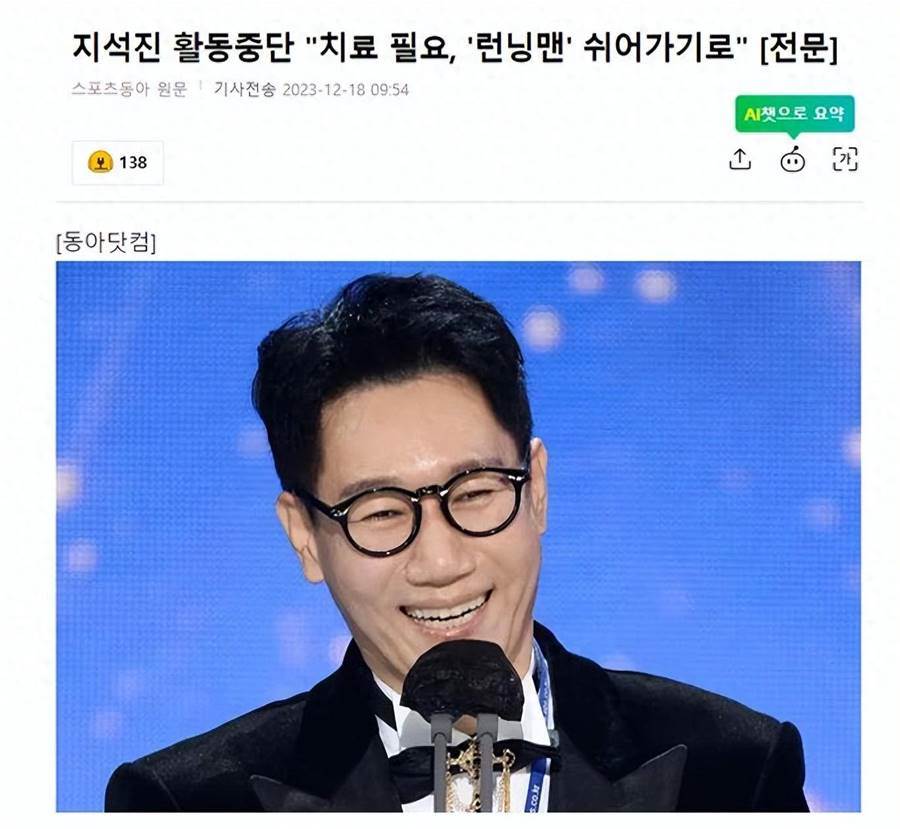The image size is (900, 829).
Task: Click the date 2023-12-18 09:54
Action: click(346, 90)
